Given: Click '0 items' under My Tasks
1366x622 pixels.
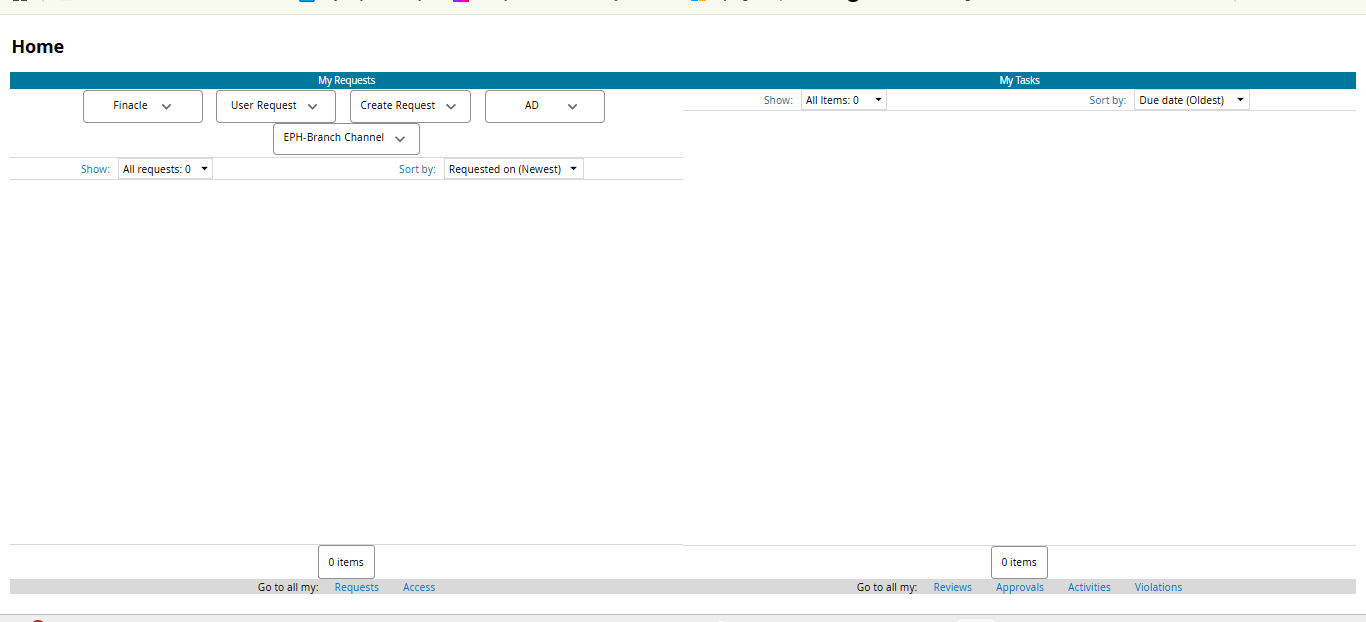Looking at the screenshot, I should pyautogui.click(x=1019, y=562).
